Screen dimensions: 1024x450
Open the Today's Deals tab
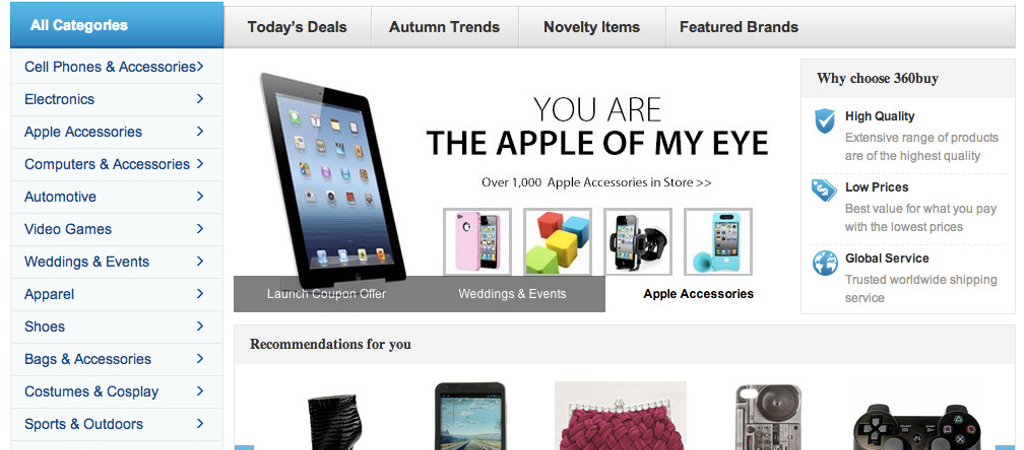297,27
